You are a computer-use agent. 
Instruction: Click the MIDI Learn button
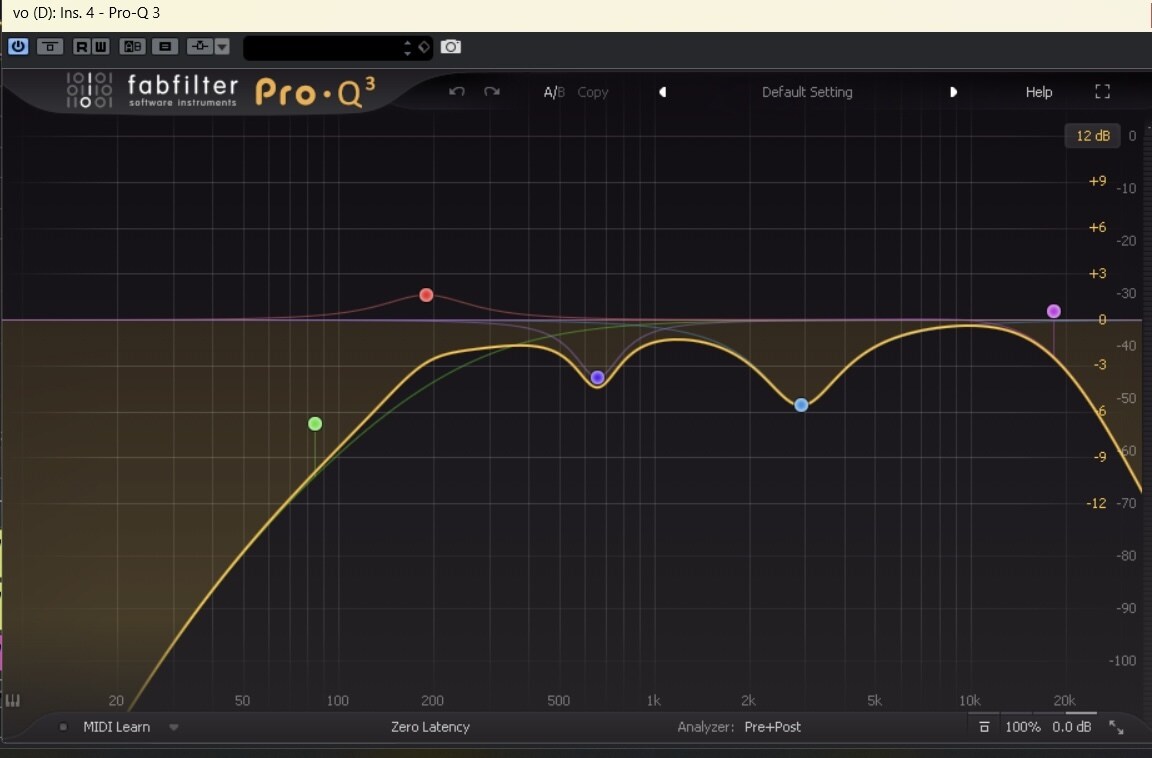(x=116, y=727)
